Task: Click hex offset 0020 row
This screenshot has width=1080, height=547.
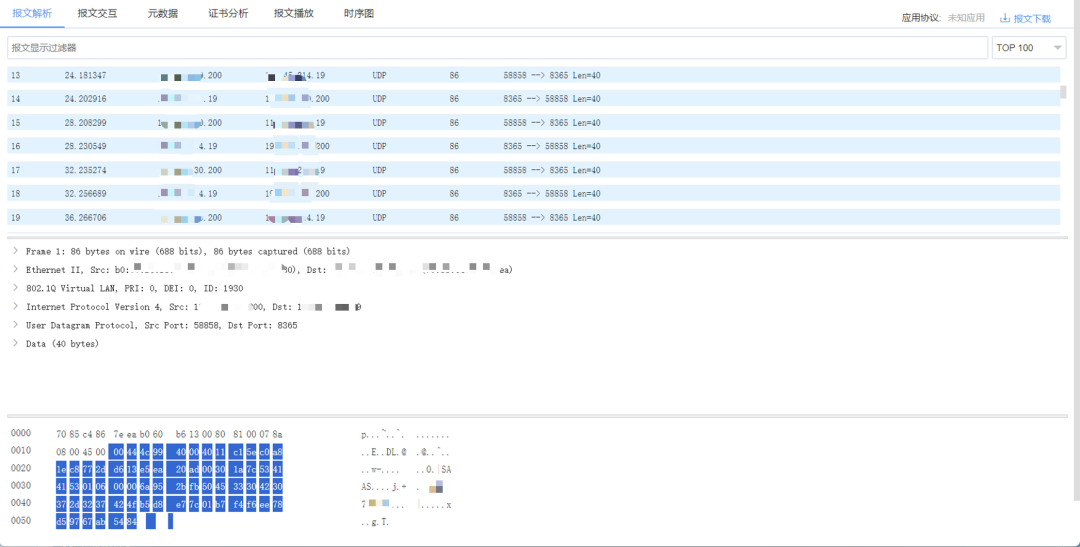Action: click(x=21, y=468)
